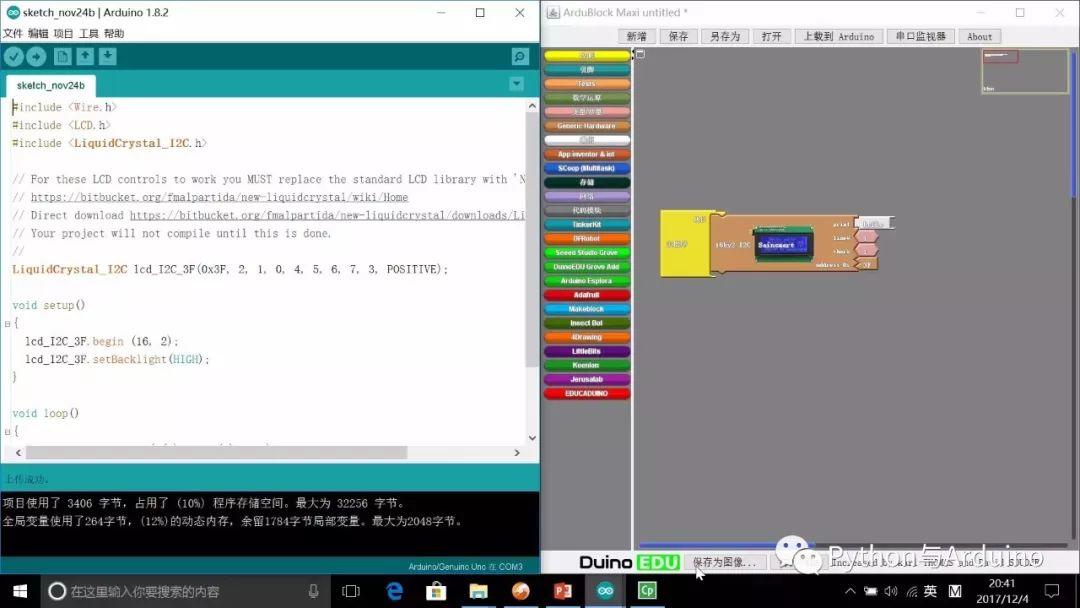The height and width of the screenshot is (608, 1080).
Task: Expand the DuinoEDU Grove Add category
Action: [586, 266]
